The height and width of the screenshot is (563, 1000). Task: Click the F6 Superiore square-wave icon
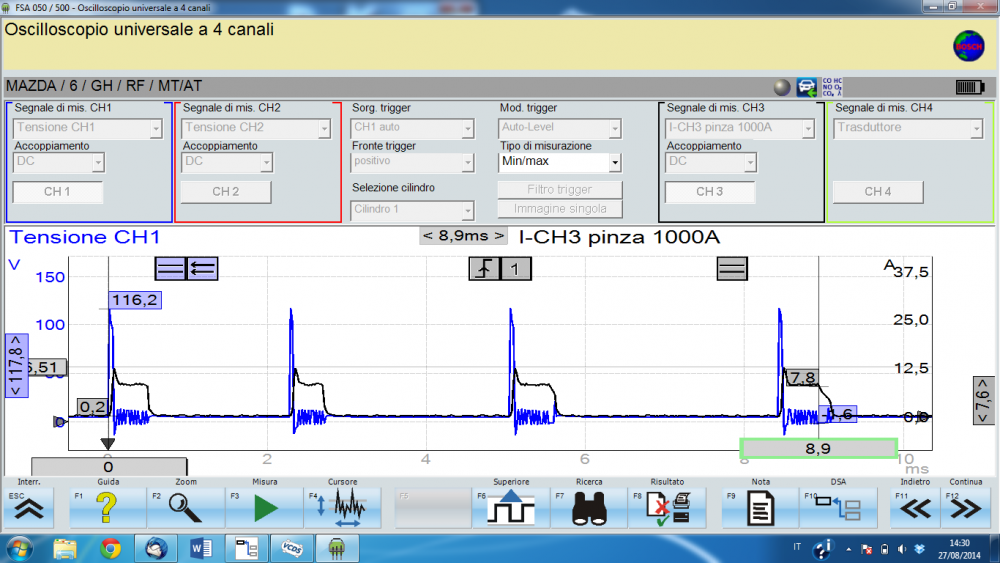coord(511,508)
